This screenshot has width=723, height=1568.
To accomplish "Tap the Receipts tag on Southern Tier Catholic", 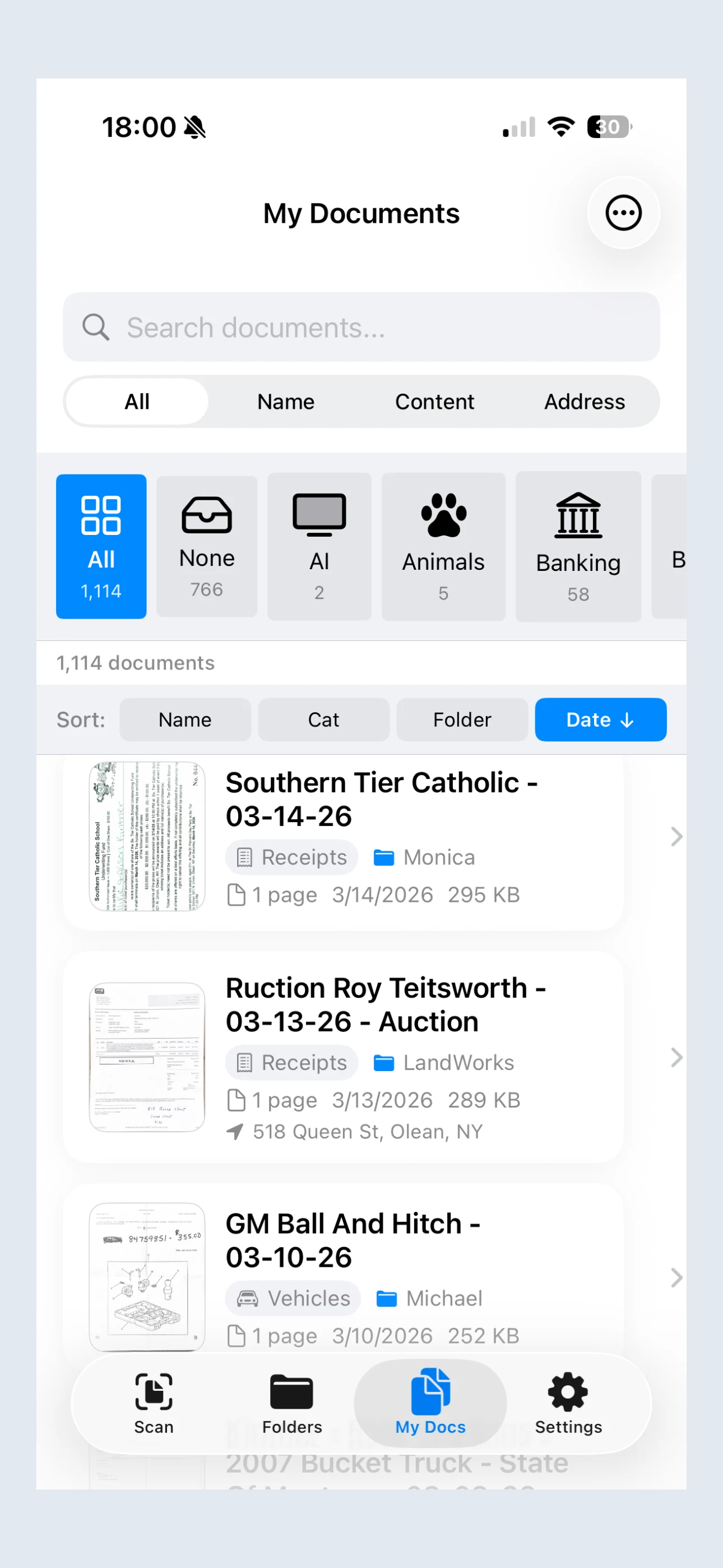I will coord(291,857).
